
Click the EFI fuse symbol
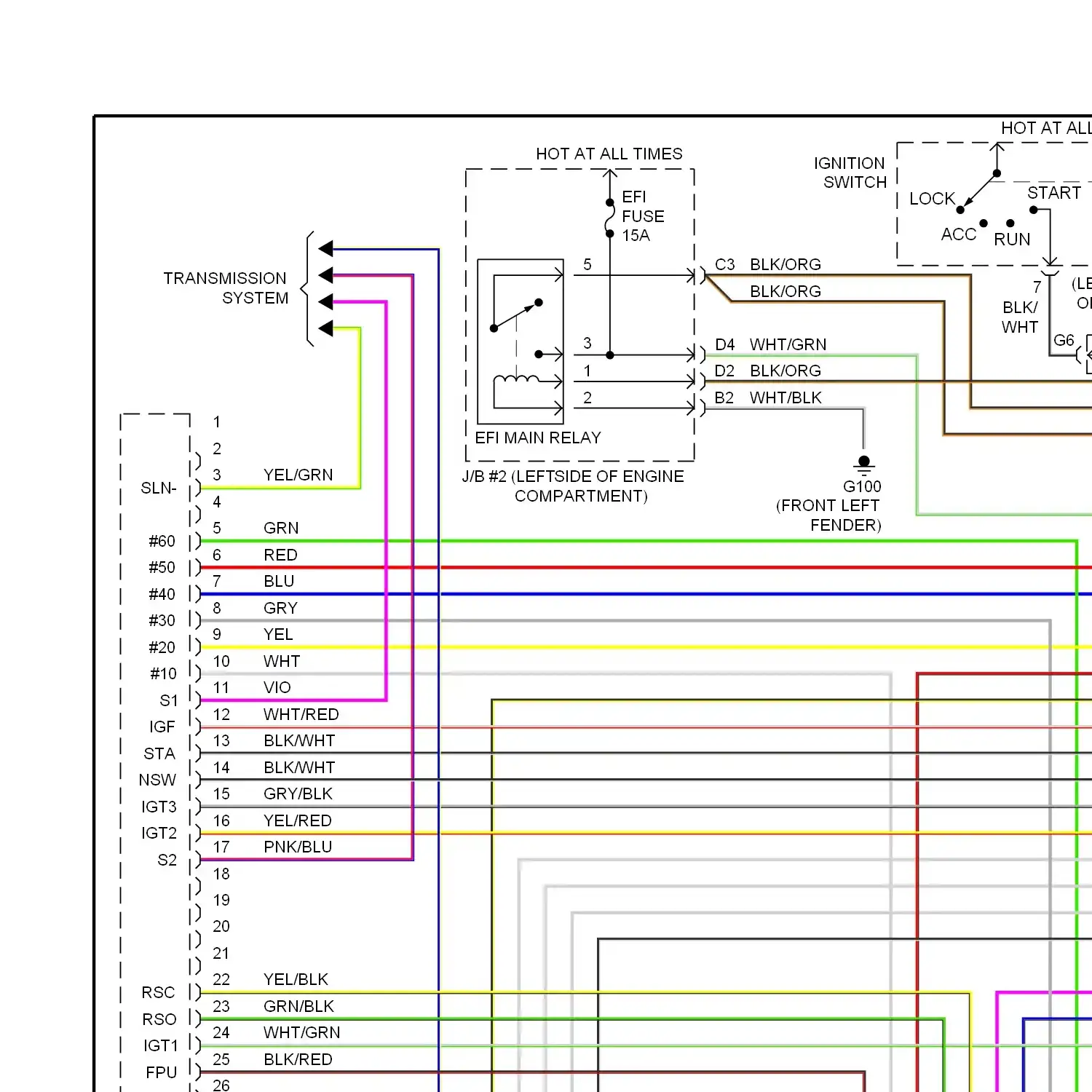click(x=610, y=218)
